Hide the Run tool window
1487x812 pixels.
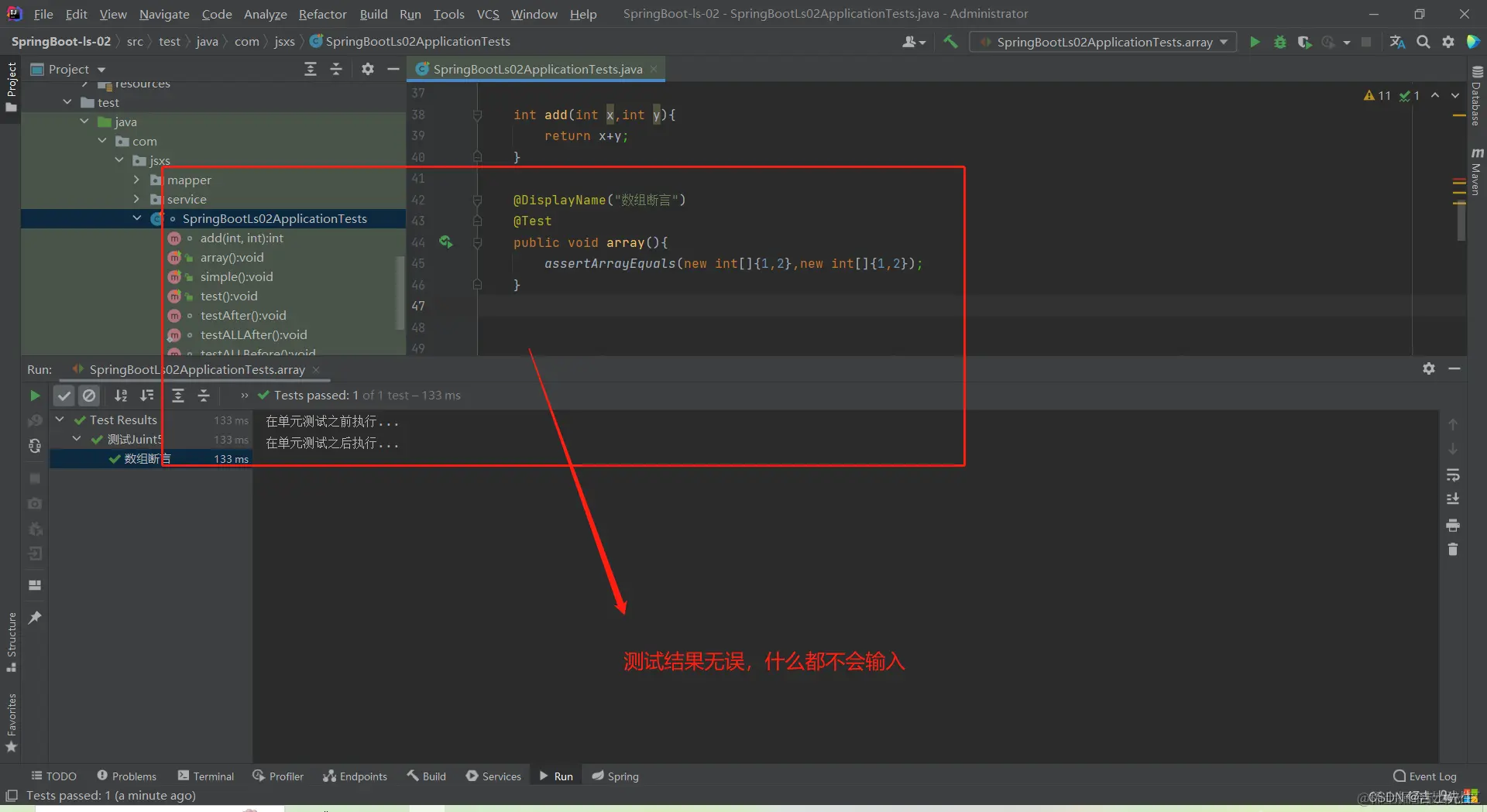coord(1454,369)
